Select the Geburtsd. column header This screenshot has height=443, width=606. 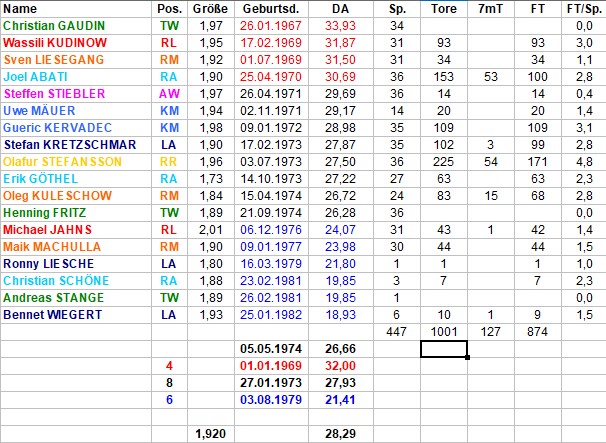(267, 8)
